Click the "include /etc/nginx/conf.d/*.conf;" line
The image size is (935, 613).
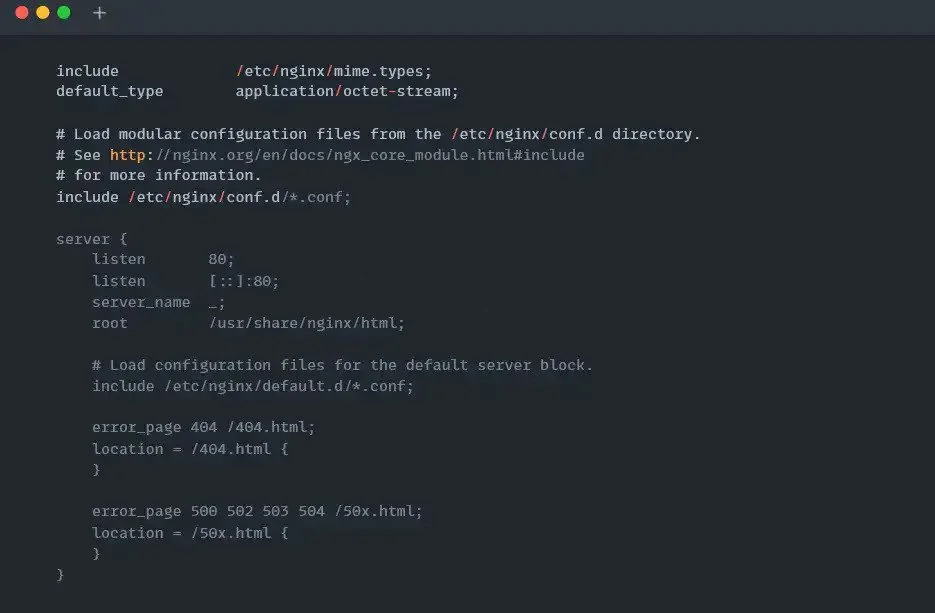coord(203,197)
